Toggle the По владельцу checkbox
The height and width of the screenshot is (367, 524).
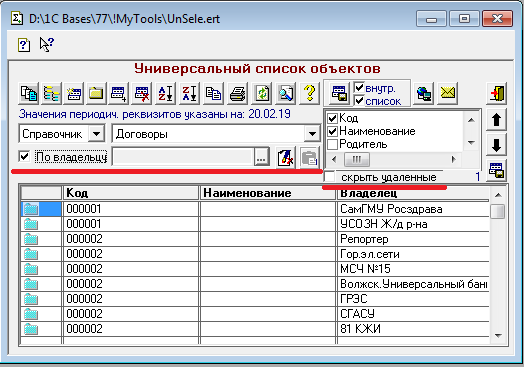pyautogui.click(x=24, y=156)
